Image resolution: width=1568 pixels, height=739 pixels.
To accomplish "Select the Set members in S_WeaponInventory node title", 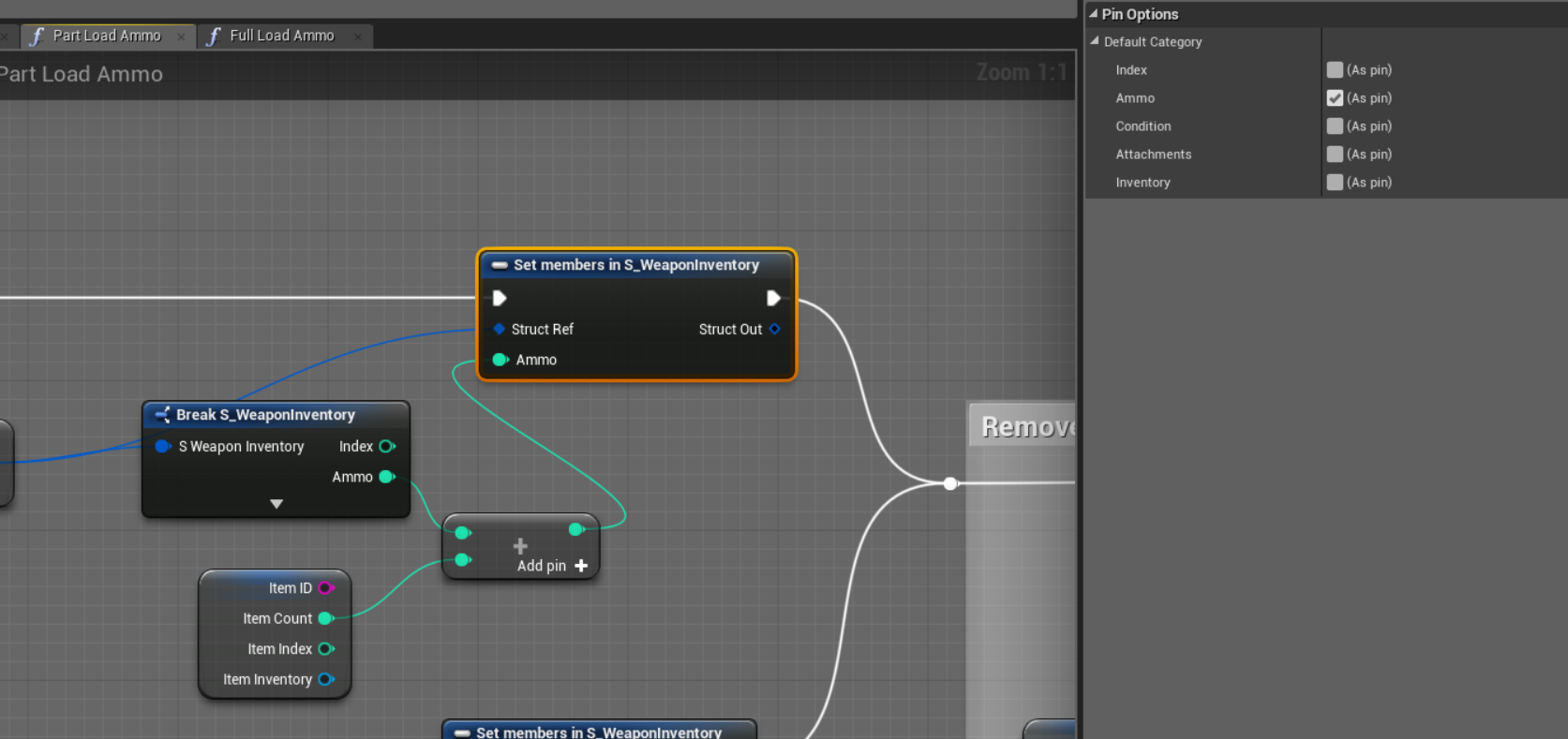I will click(x=635, y=265).
